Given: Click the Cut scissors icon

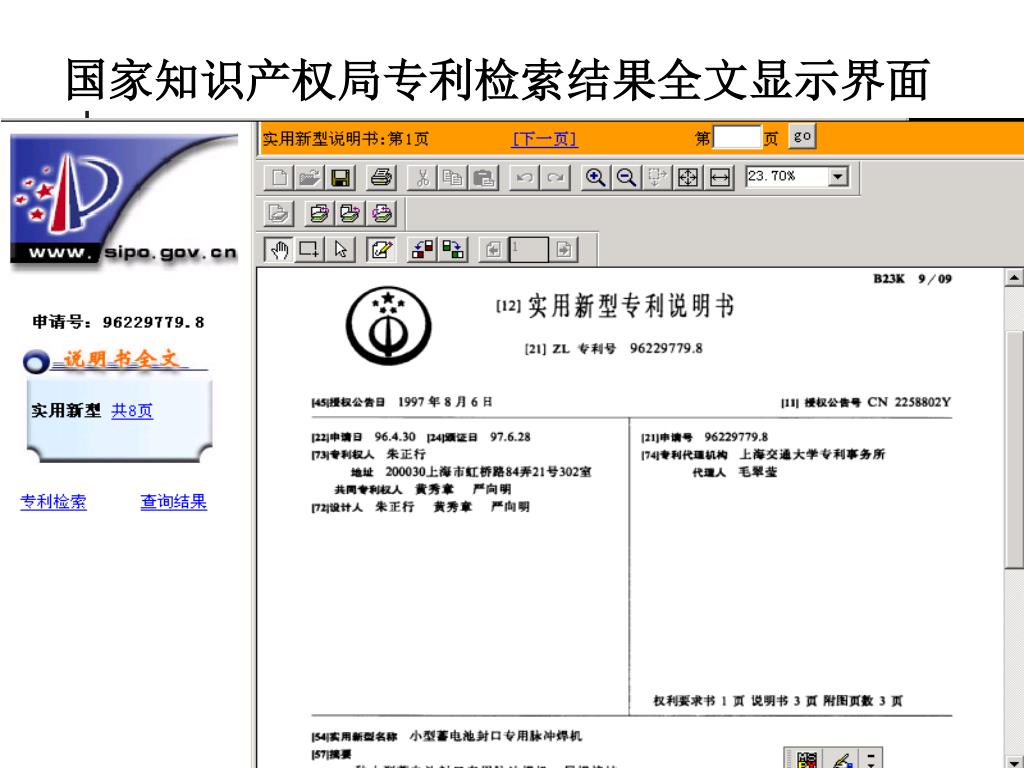Looking at the screenshot, I should [422, 178].
